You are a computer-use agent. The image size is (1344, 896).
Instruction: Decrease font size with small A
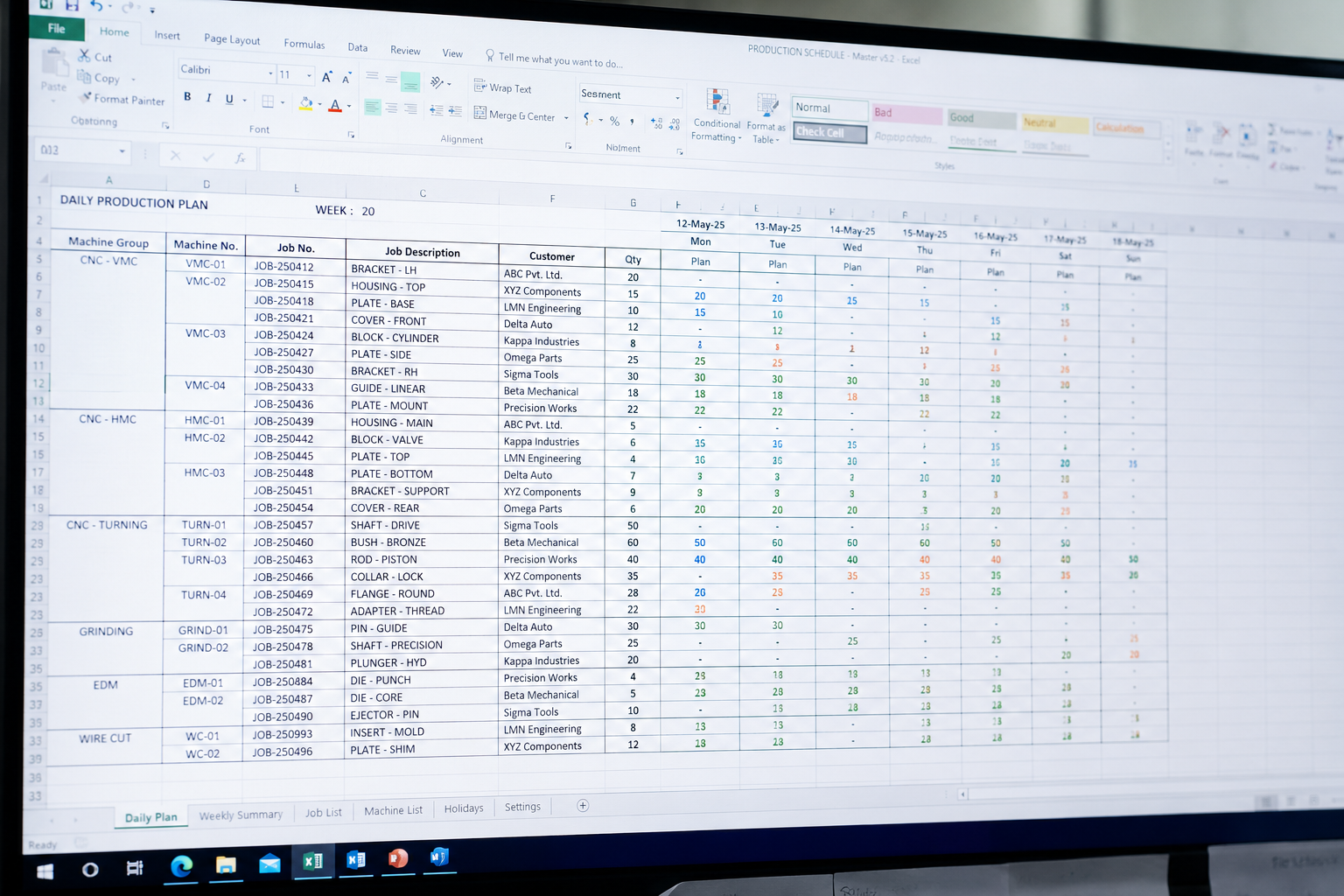[x=346, y=79]
